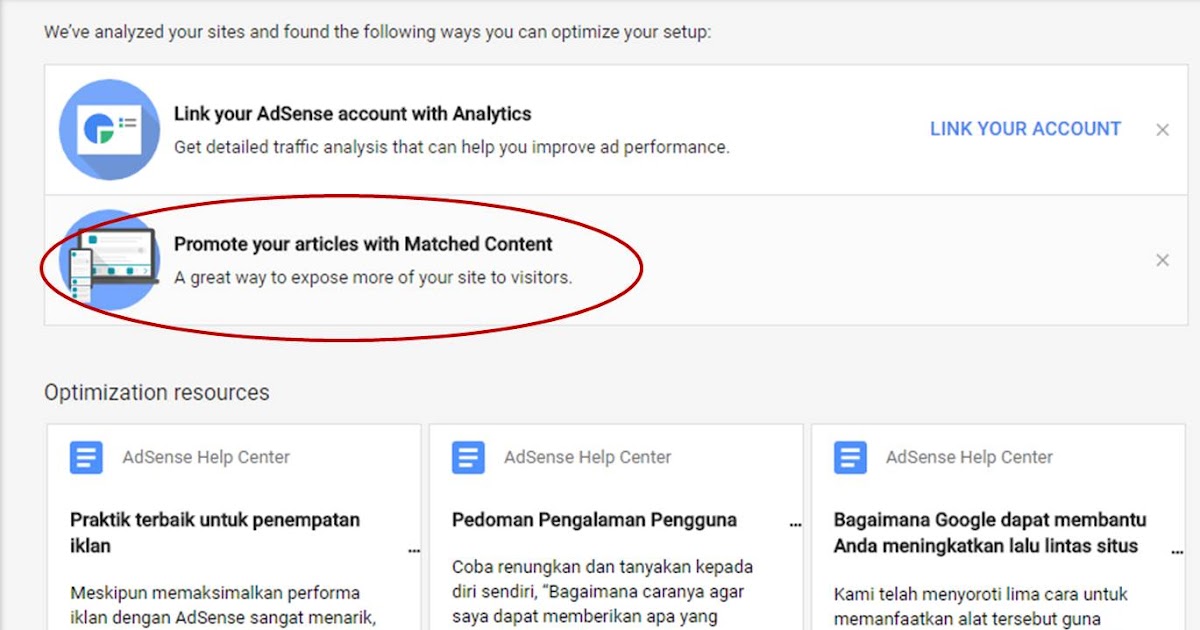This screenshot has width=1200, height=630.
Task: Open the Bagaimana Google dapat membantu article
Action: pos(988,533)
